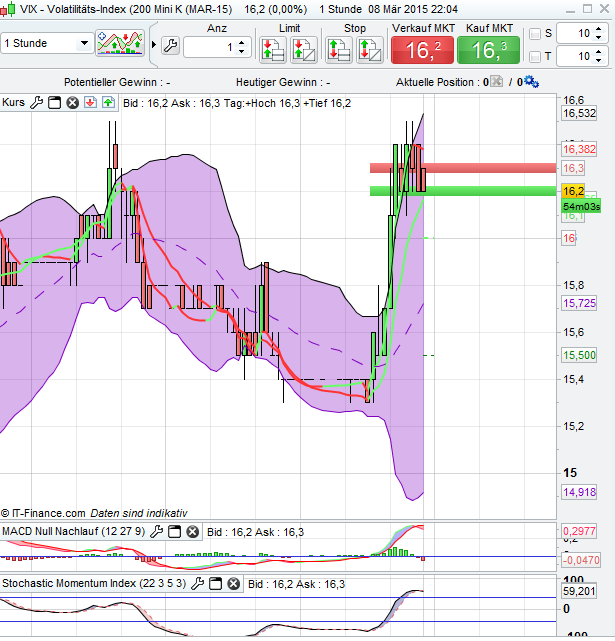Decrease Anz quantity with down arrow
The image size is (615, 641).
pos(241,51)
